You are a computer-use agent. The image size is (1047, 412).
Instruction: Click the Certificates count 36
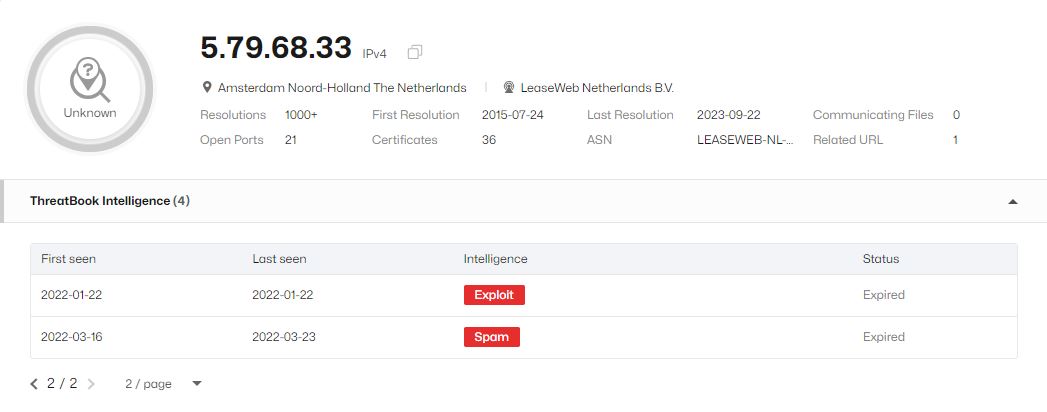click(489, 140)
